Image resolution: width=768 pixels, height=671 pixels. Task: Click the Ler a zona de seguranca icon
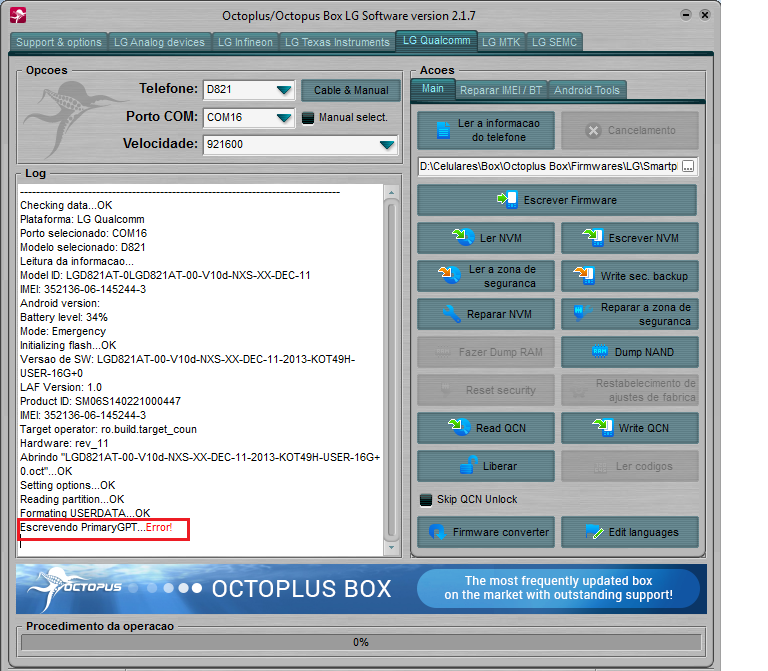point(450,276)
